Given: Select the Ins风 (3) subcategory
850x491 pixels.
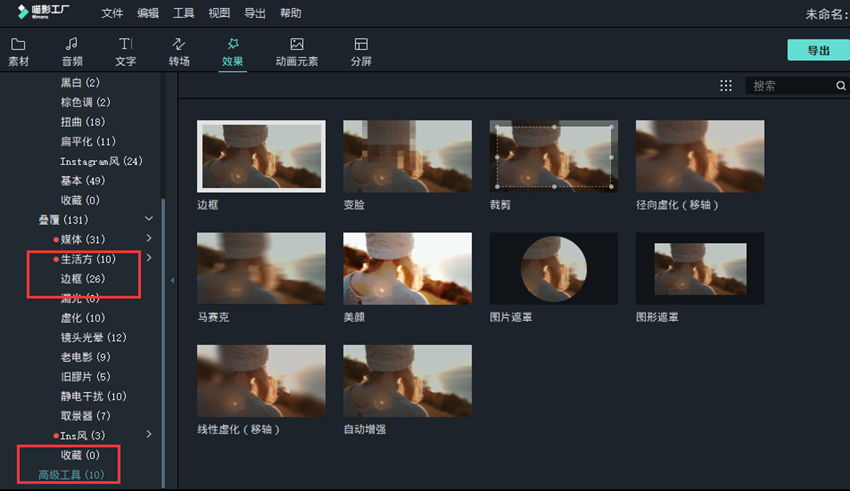Looking at the screenshot, I should pos(82,435).
